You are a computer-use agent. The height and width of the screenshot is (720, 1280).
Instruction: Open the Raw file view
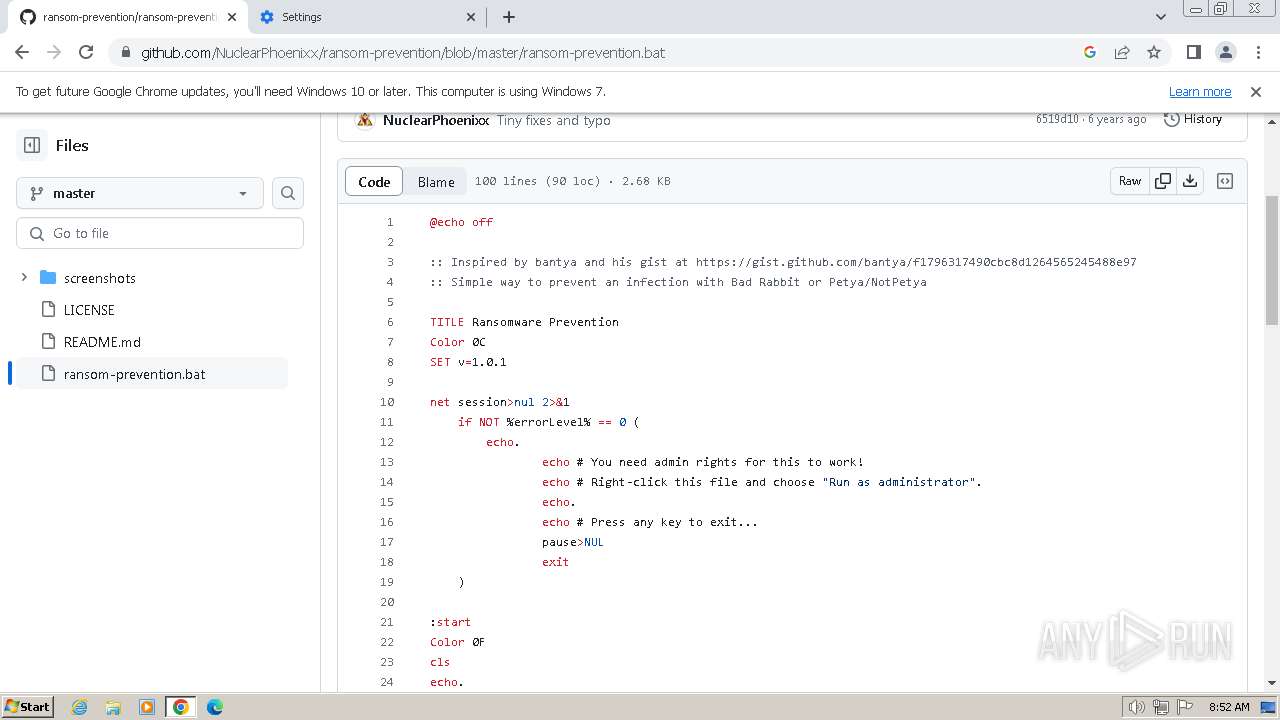point(1130,181)
